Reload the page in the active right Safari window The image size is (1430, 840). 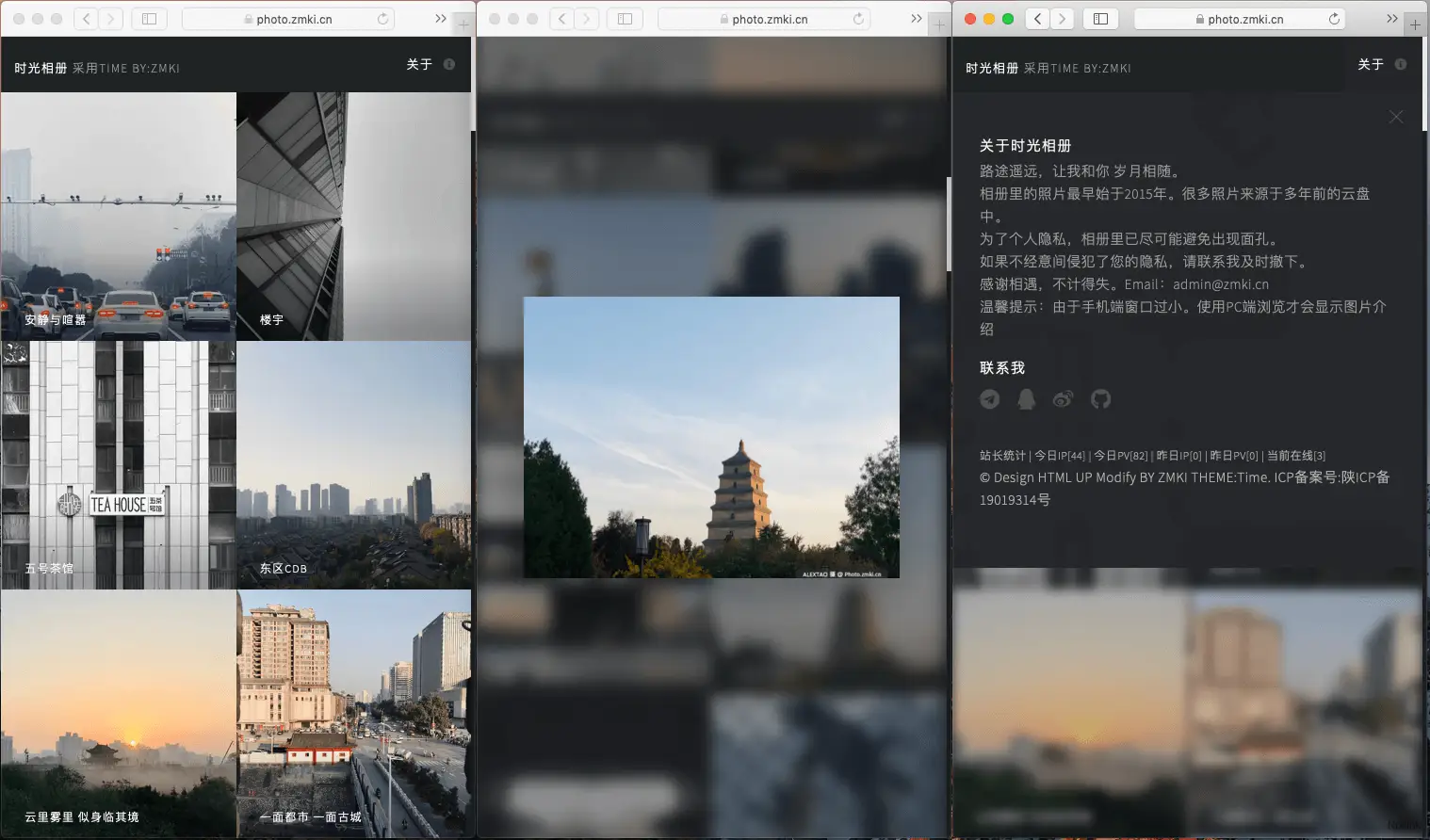pyautogui.click(x=1334, y=19)
